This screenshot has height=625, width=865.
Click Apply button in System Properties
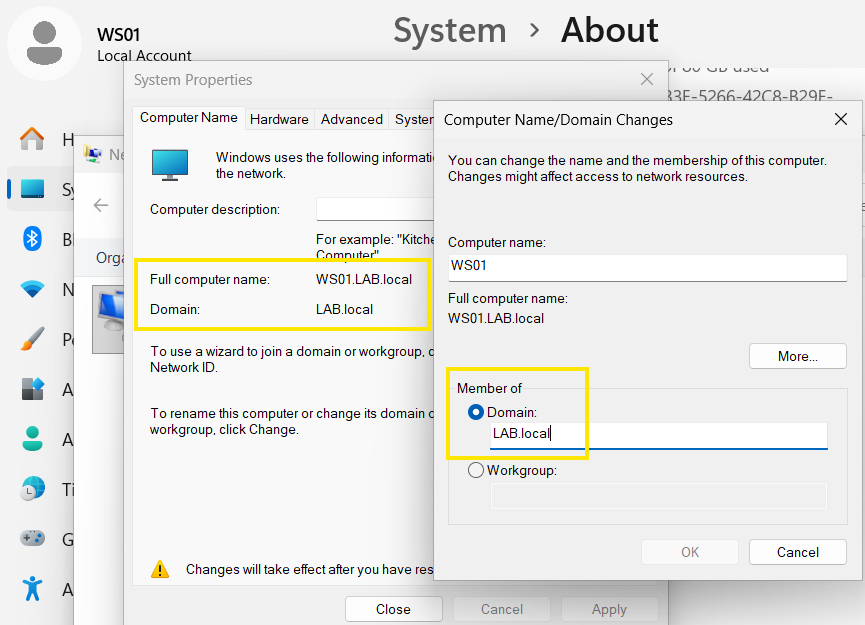[x=609, y=609]
